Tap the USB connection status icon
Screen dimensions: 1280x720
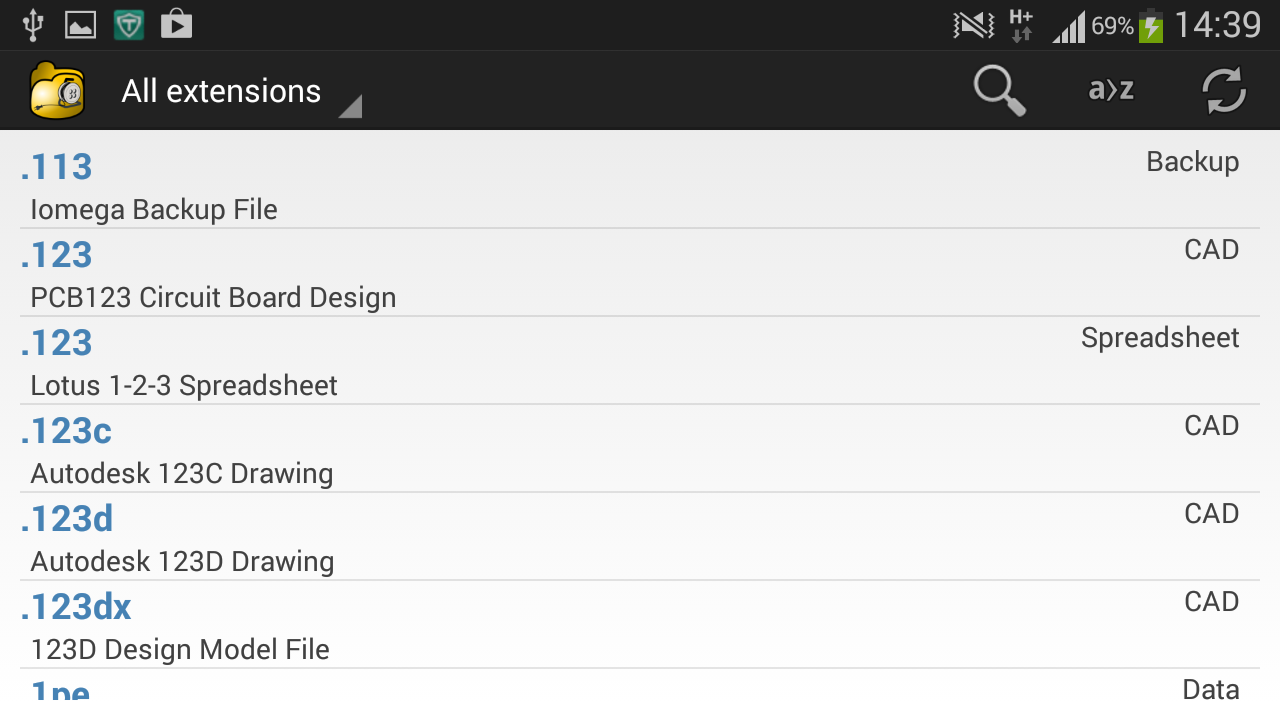33,24
